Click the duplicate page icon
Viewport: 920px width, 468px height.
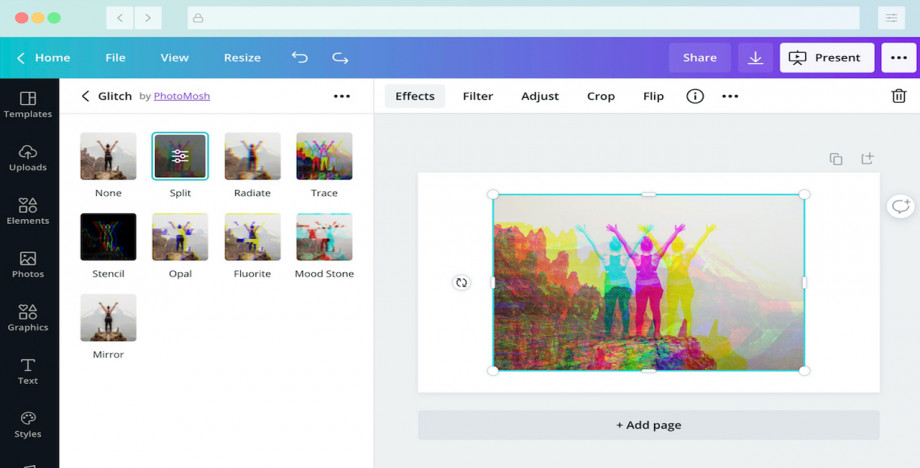tap(836, 159)
